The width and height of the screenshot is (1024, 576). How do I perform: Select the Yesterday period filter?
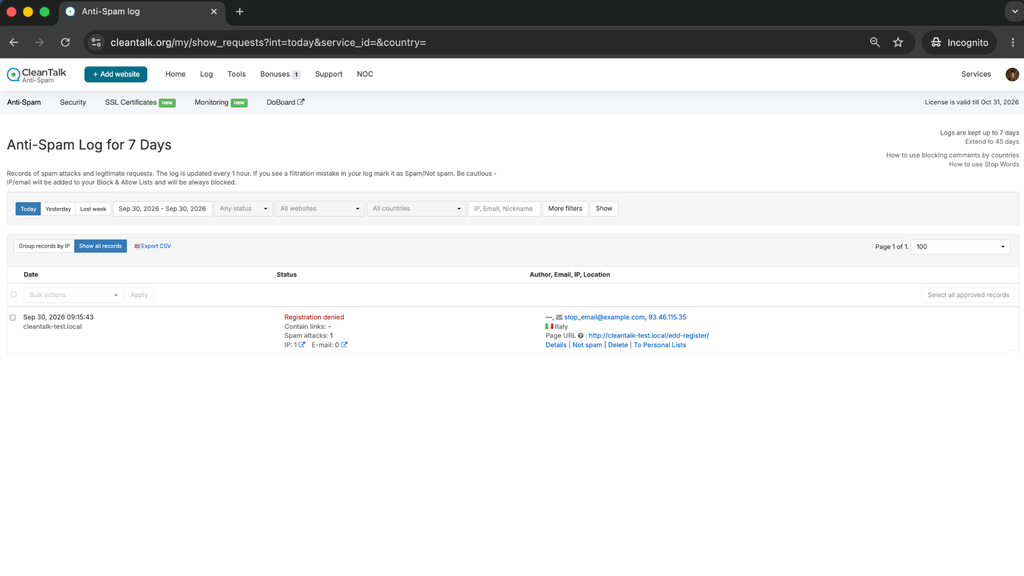click(x=58, y=209)
